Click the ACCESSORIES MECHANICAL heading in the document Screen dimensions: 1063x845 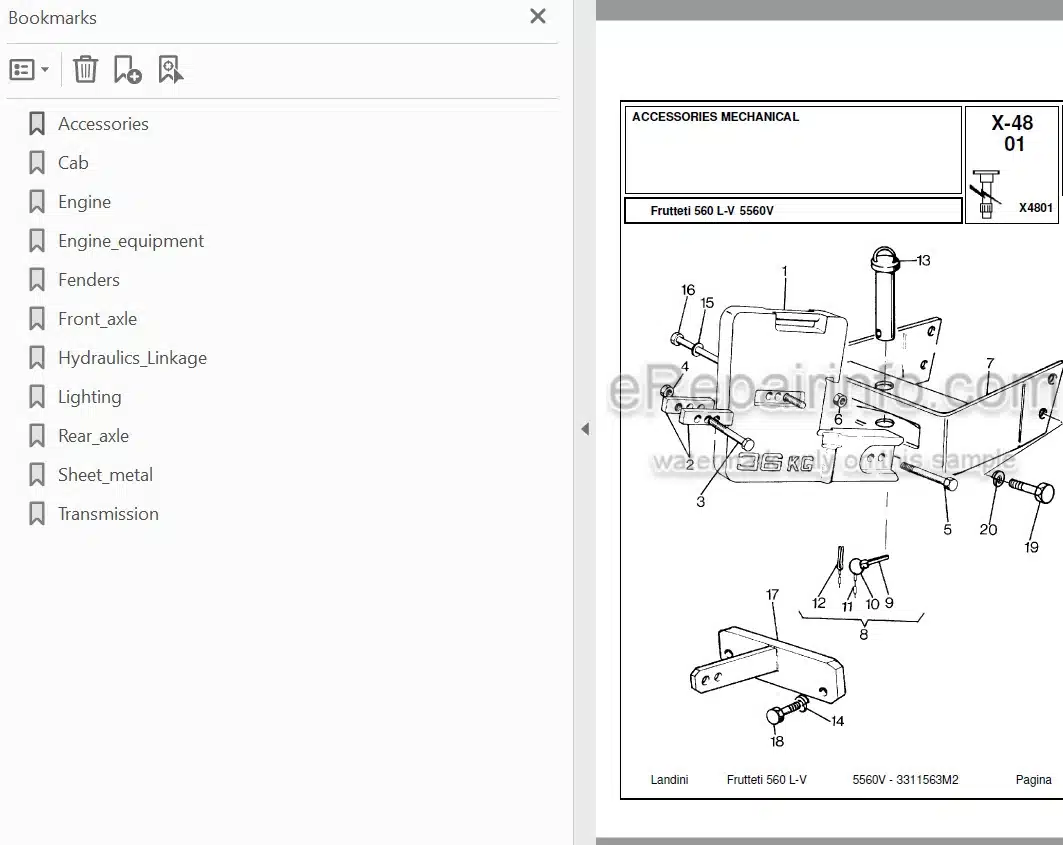point(715,117)
